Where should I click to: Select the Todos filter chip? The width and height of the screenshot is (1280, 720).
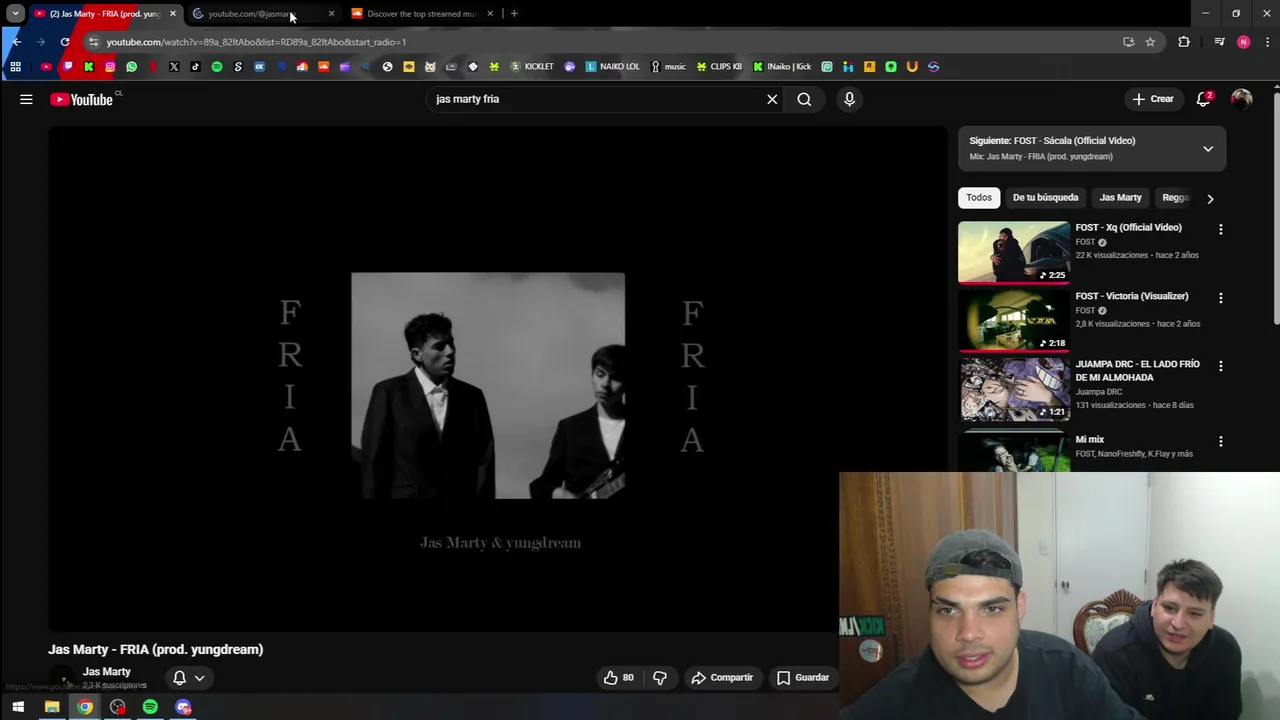click(x=979, y=198)
